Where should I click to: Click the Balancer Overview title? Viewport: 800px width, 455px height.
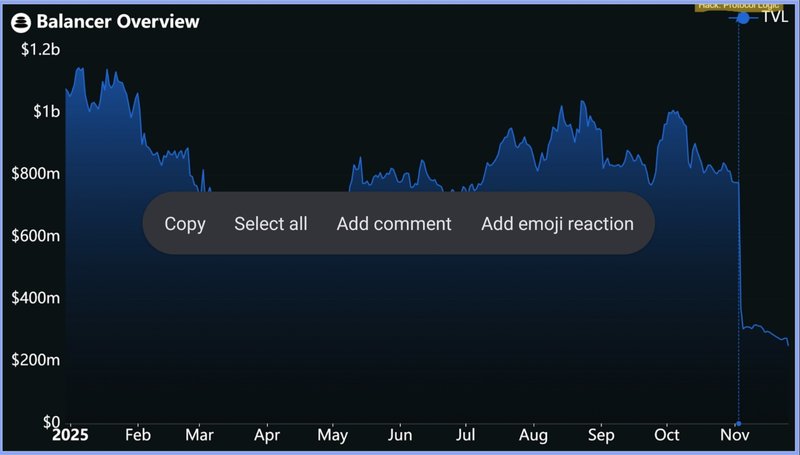point(118,21)
